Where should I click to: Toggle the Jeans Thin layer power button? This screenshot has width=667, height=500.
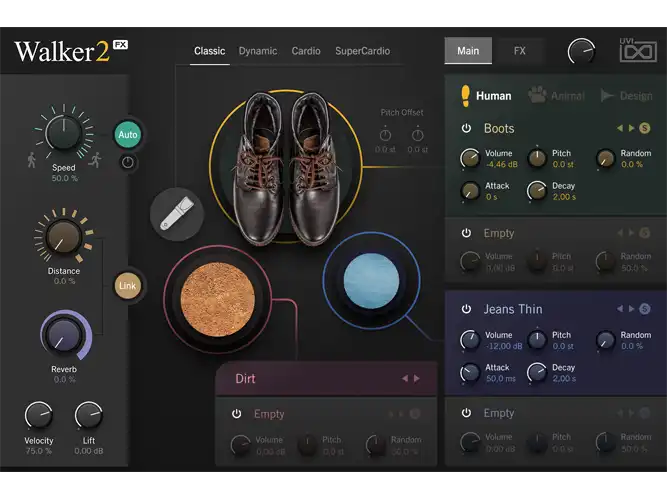tap(466, 309)
